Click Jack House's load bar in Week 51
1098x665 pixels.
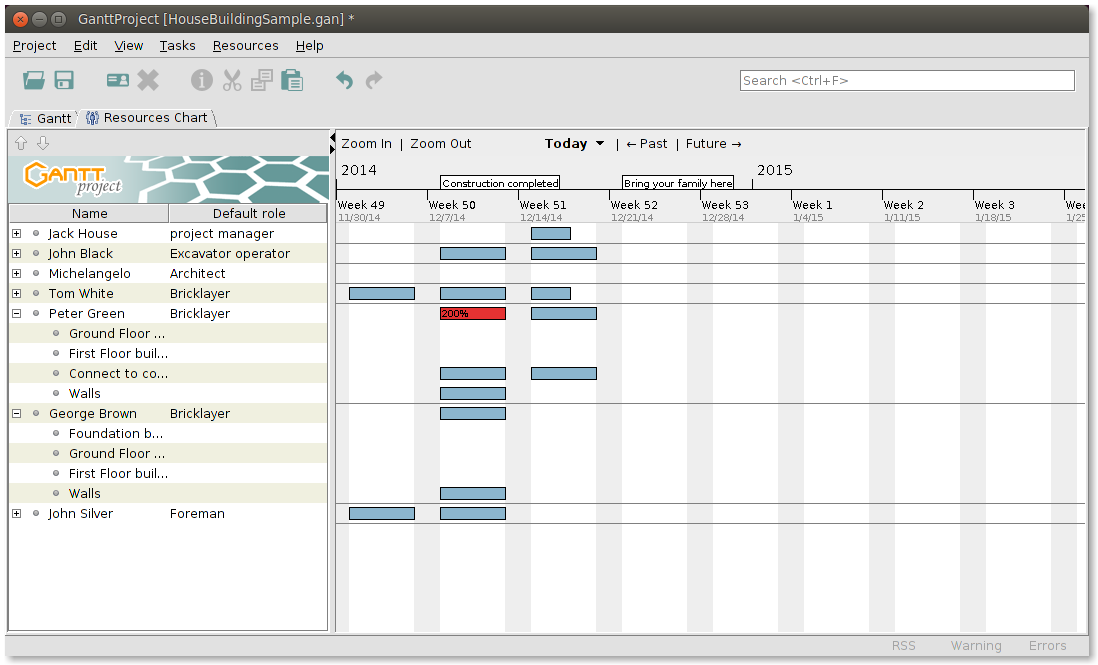coord(551,233)
